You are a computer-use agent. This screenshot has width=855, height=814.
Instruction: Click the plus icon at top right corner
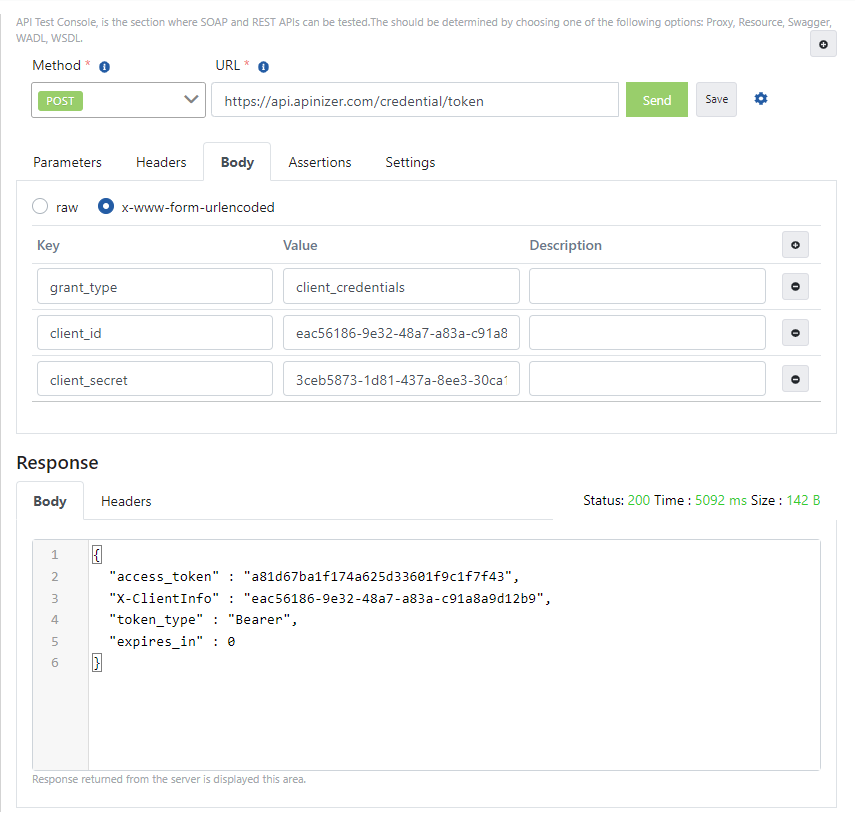[x=823, y=44]
